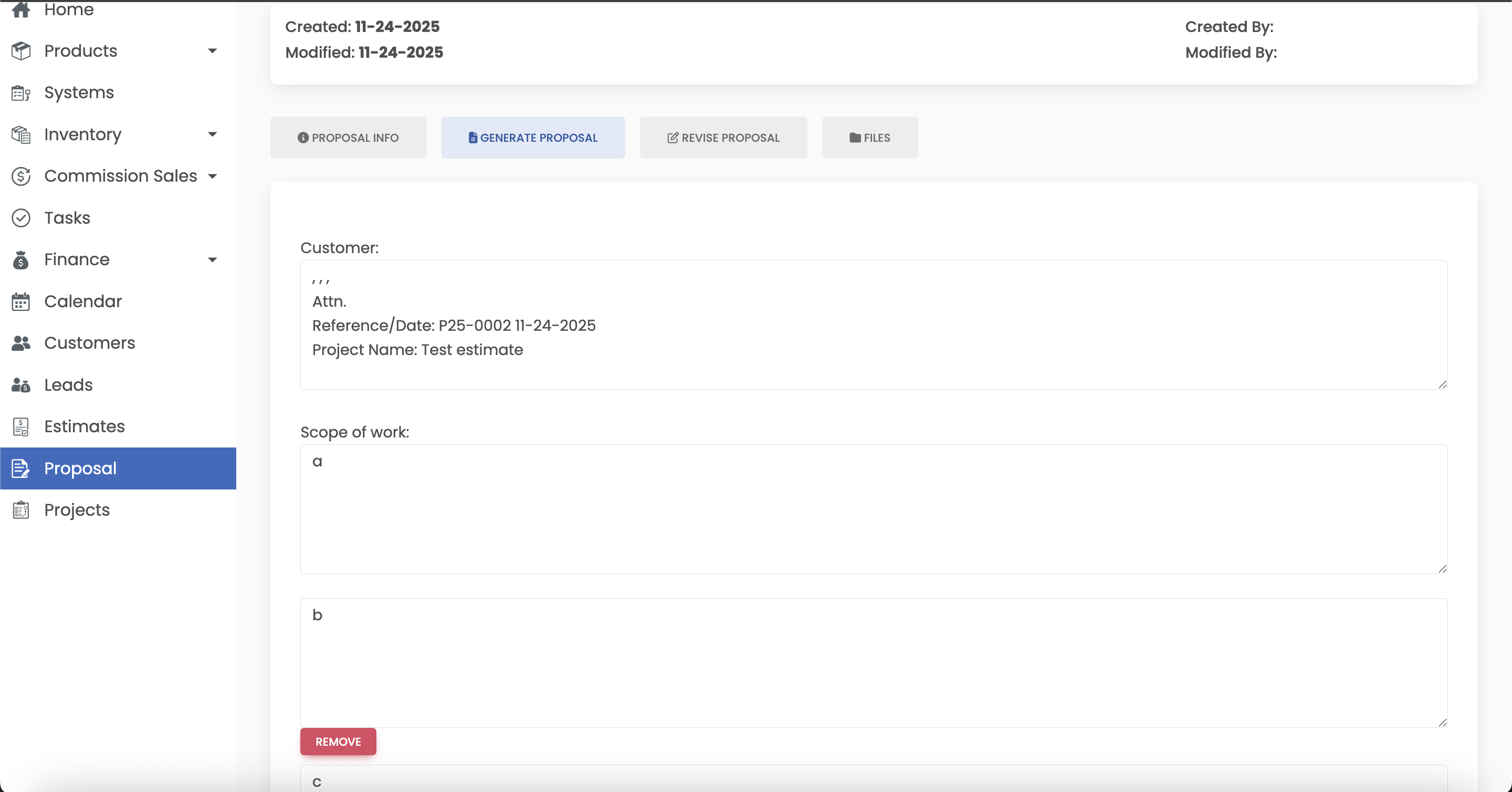Open the Calendar icon
The height and width of the screenshot is (792, 1512).
21,301
